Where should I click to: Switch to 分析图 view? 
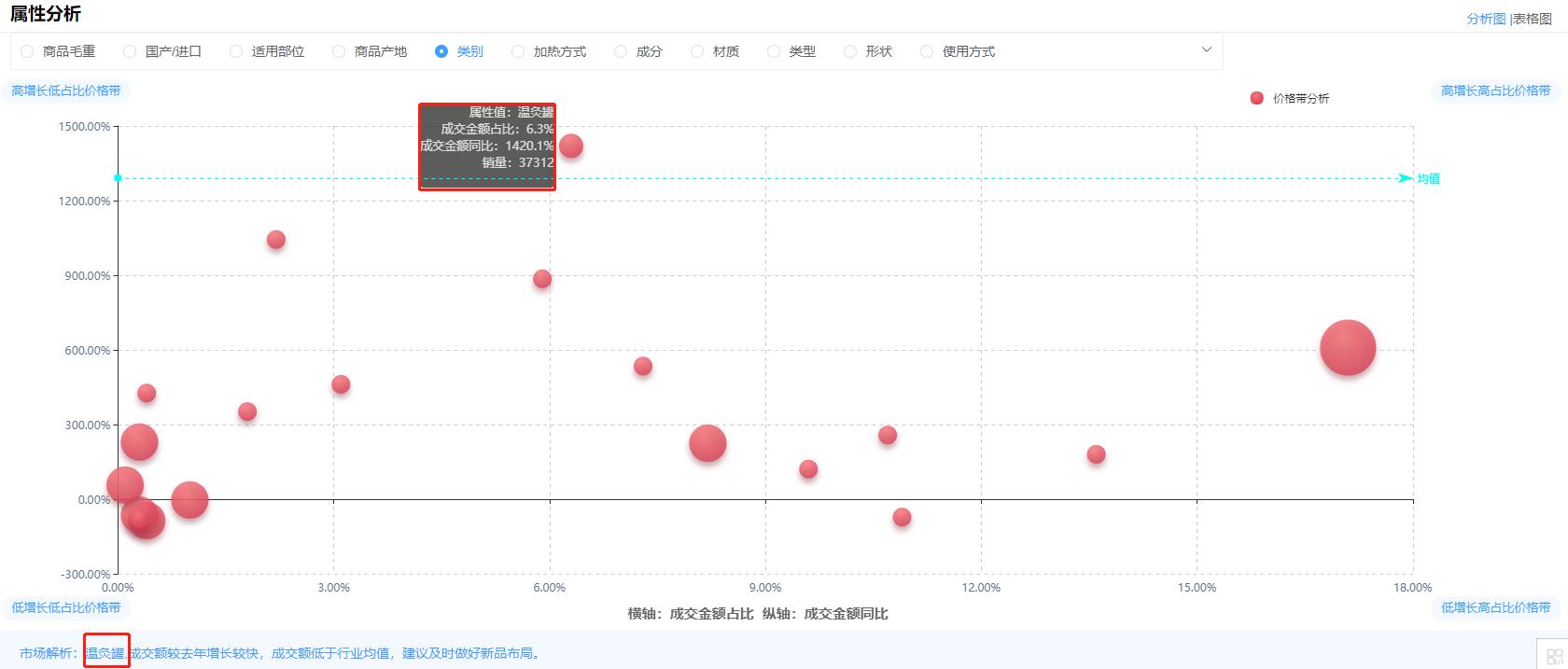coord(1486,19)
